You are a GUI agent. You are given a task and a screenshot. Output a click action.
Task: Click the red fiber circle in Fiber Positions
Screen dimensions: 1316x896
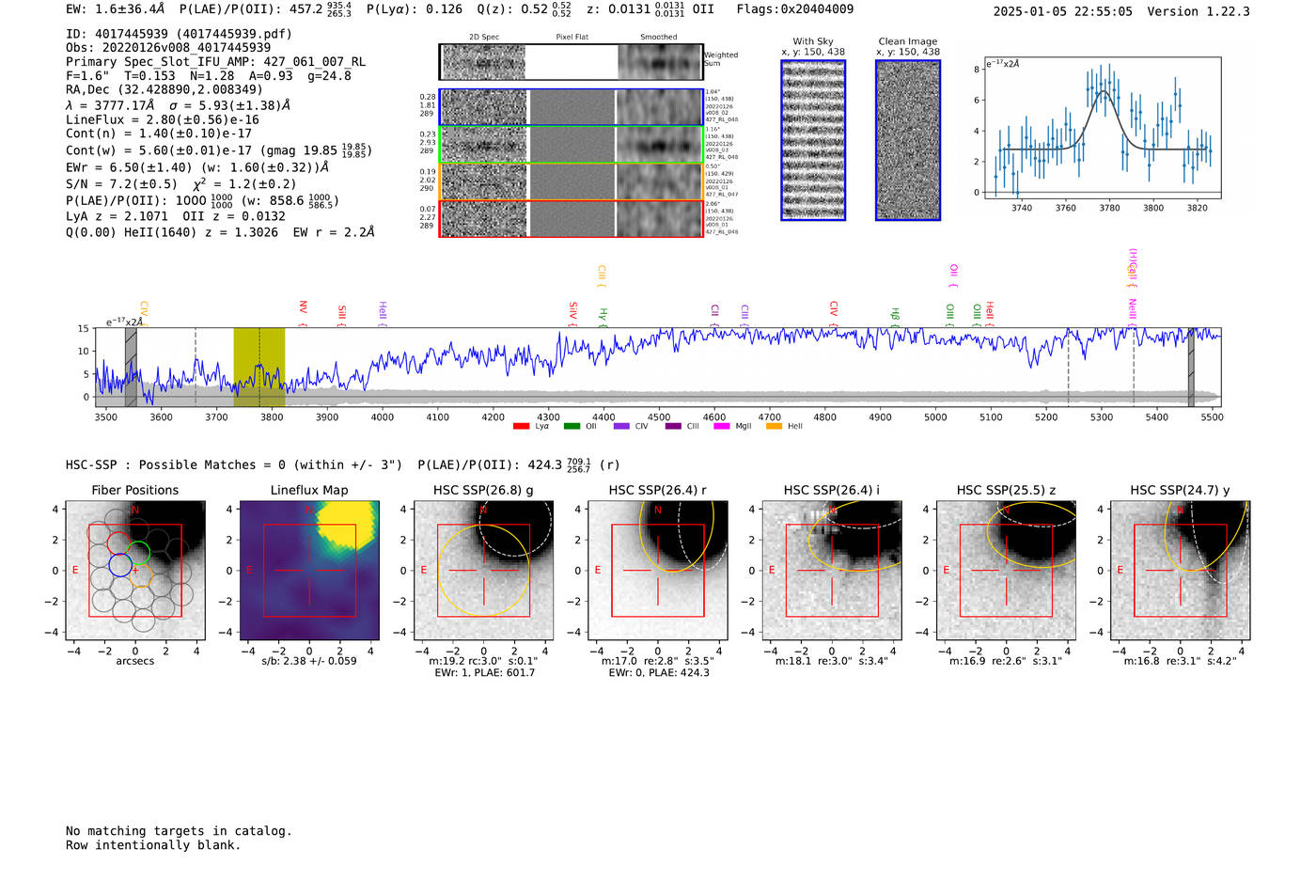tap(117, 542)
